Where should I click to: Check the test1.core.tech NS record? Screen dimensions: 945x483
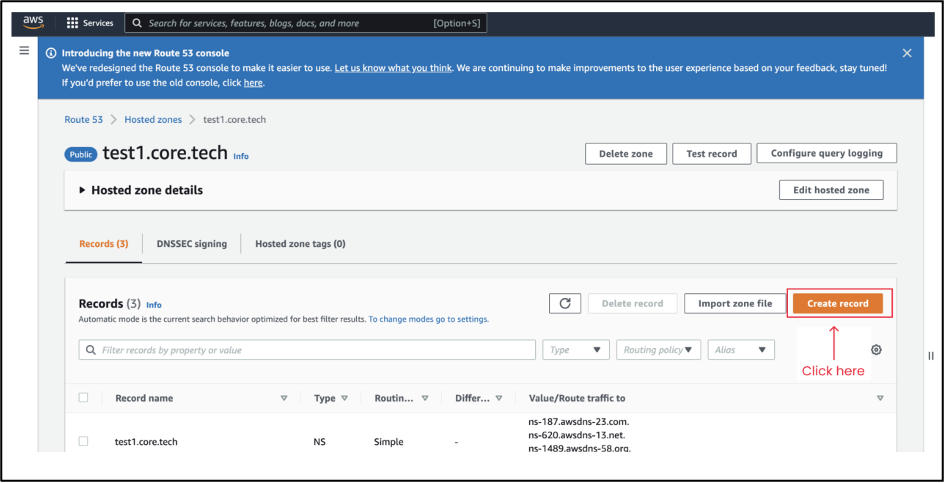83,441
